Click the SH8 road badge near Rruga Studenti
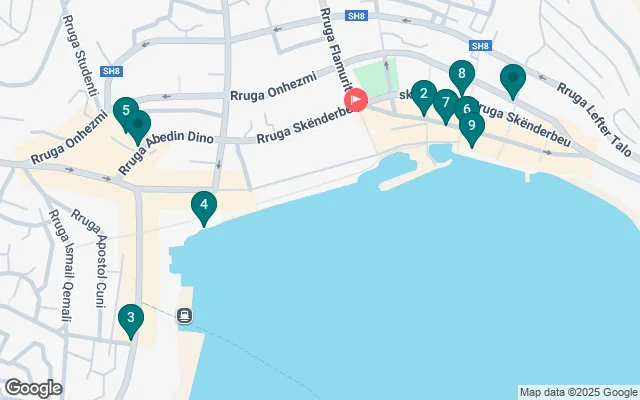The width and height of the screenshot is (640, 400). [111, 71]
